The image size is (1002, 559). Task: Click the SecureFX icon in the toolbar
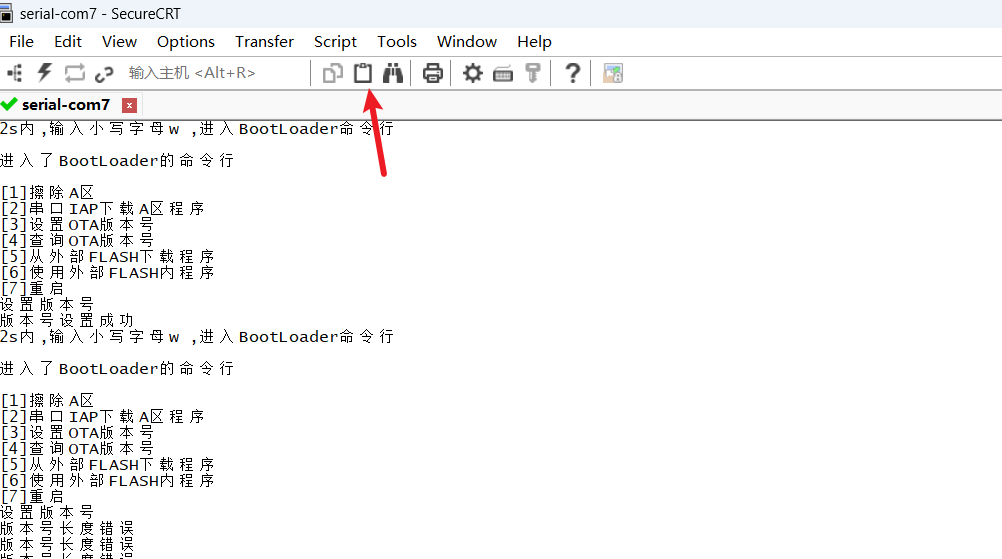613,73
